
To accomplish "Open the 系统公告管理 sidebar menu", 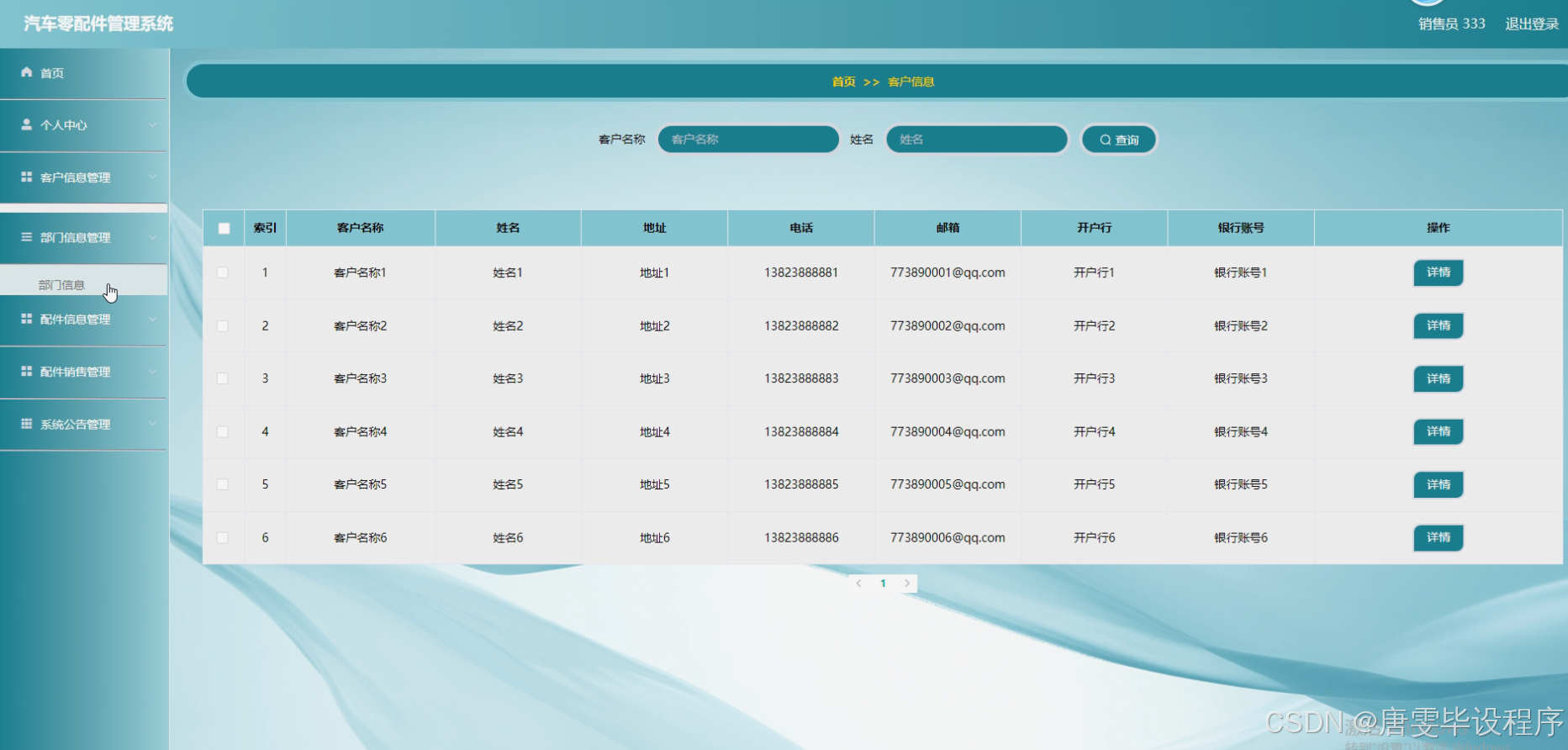I will point(84,425).
